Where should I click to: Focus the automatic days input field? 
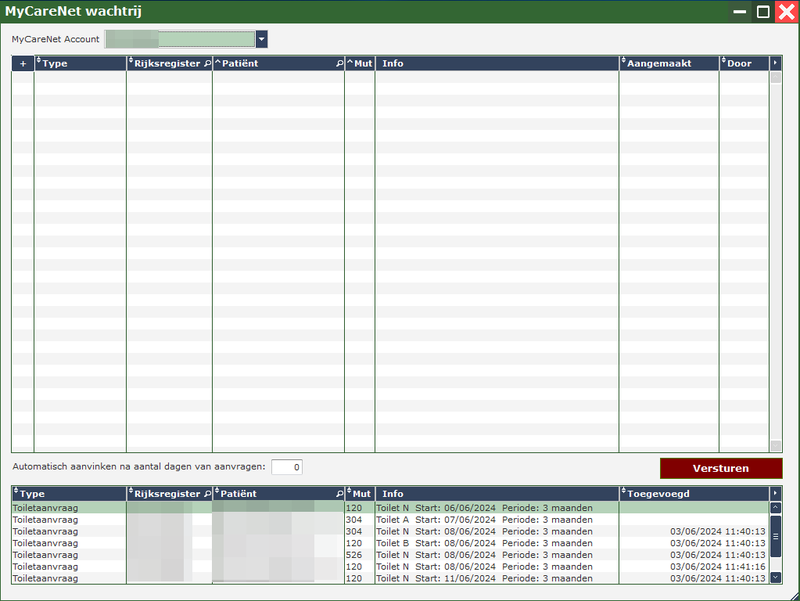tap(287, 467)
